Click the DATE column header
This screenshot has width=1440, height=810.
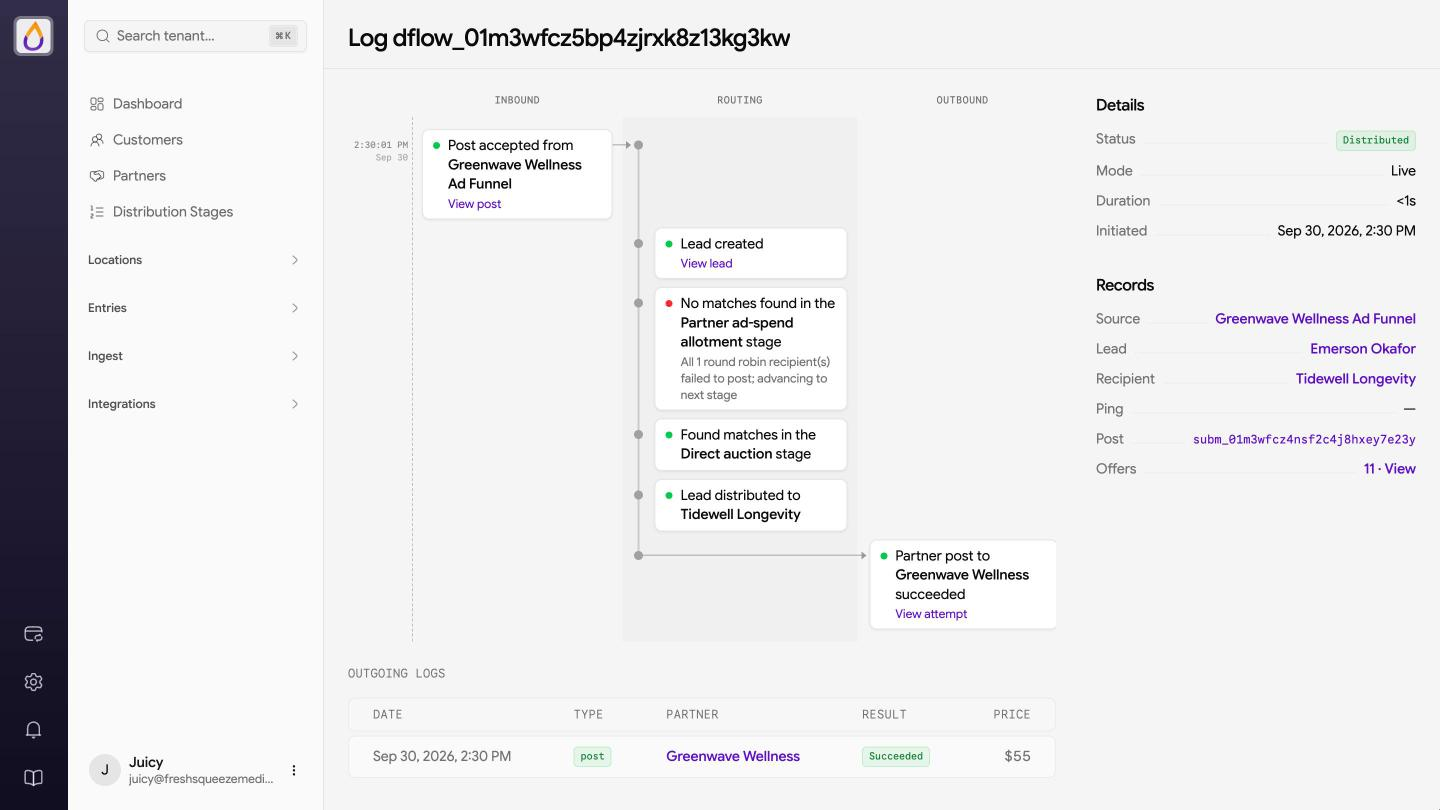pyautogui.click(x=387, y=715)
